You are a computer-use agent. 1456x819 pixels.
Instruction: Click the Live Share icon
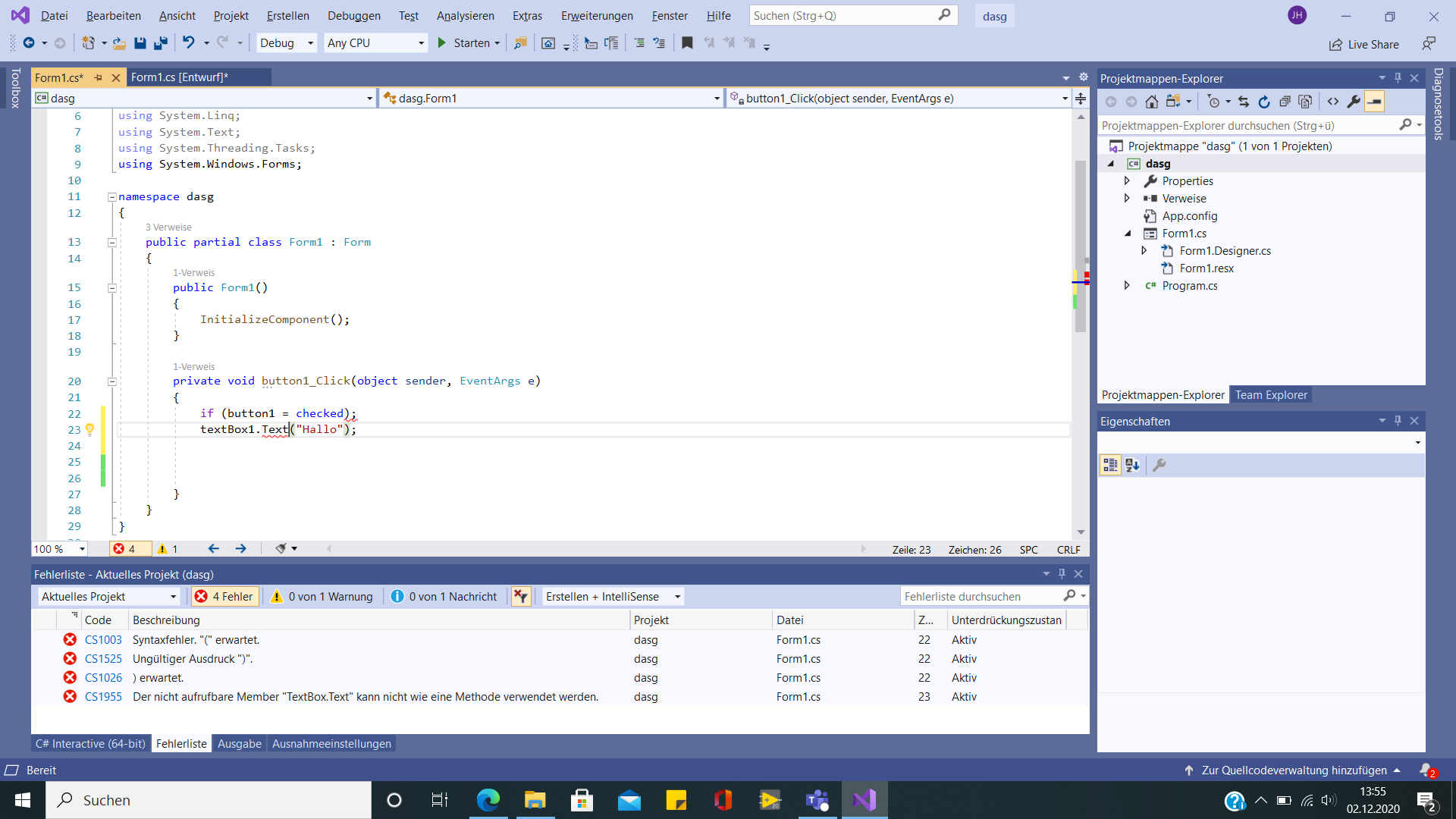point(1335,45)
